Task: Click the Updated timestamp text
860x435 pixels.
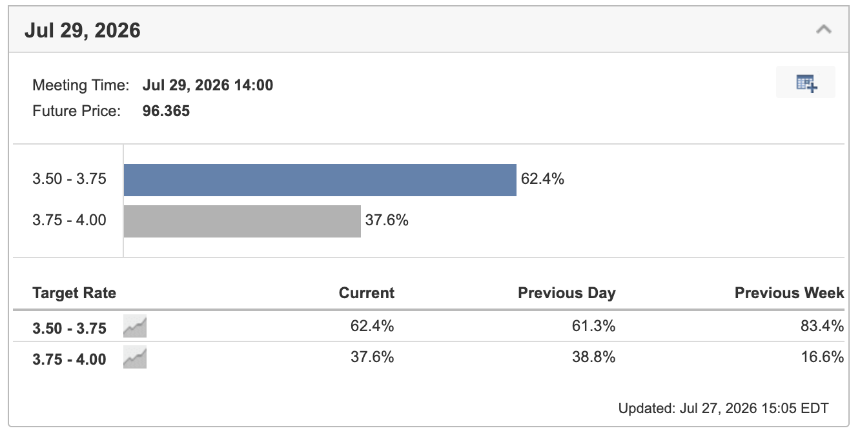Action: (x=723, y=409)
